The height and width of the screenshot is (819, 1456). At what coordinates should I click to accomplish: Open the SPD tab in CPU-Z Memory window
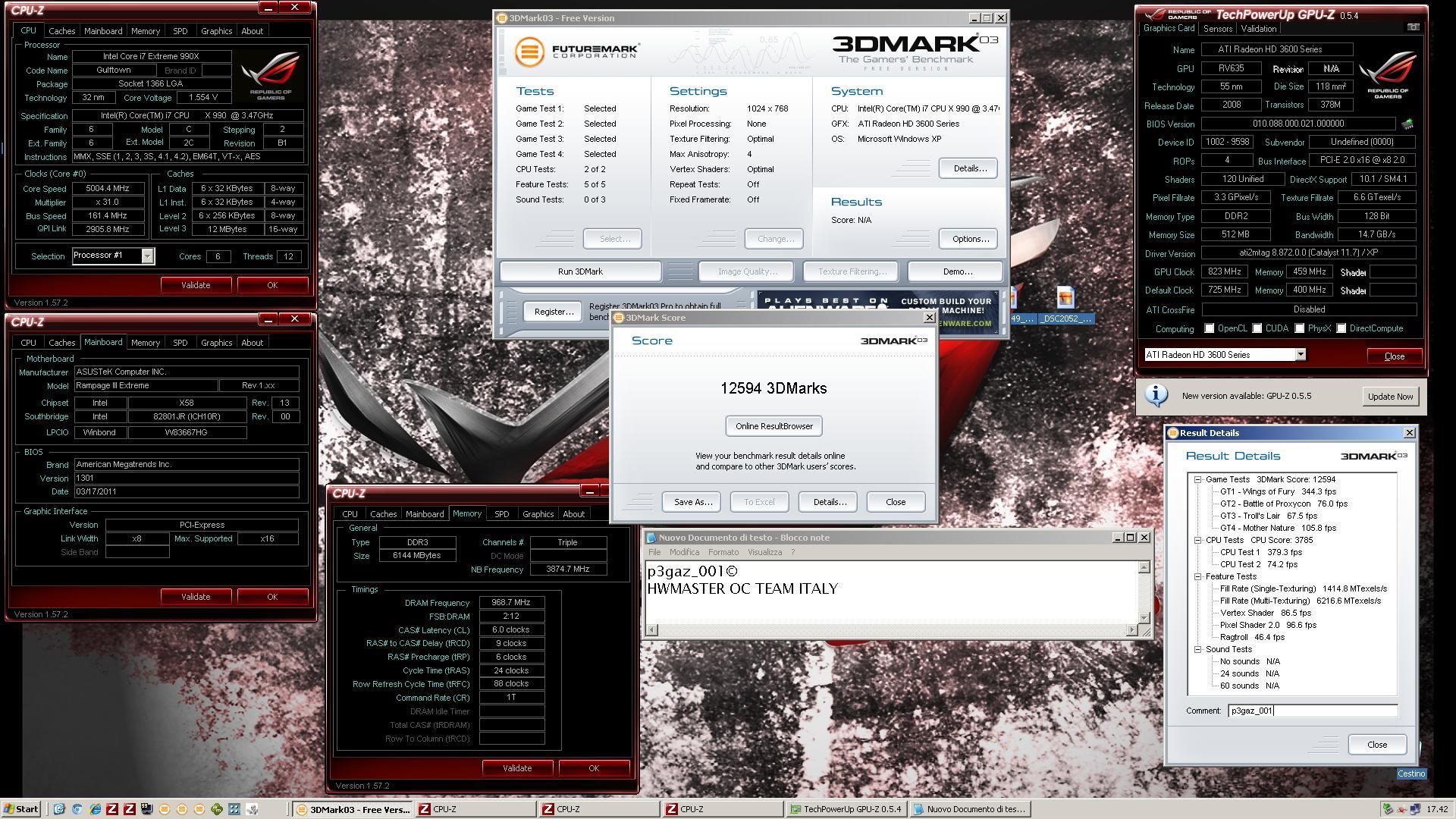(502, 514)
